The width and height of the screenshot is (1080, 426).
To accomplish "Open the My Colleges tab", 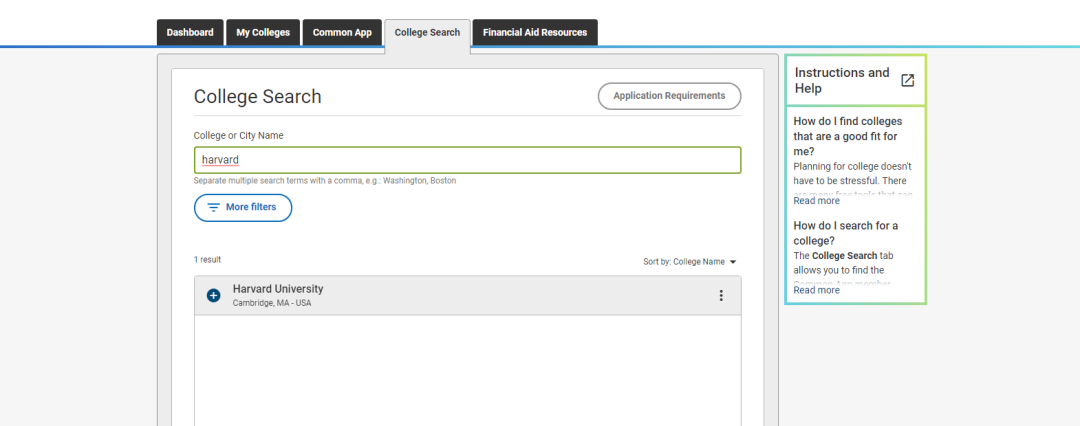I will [x=263, y=33].
